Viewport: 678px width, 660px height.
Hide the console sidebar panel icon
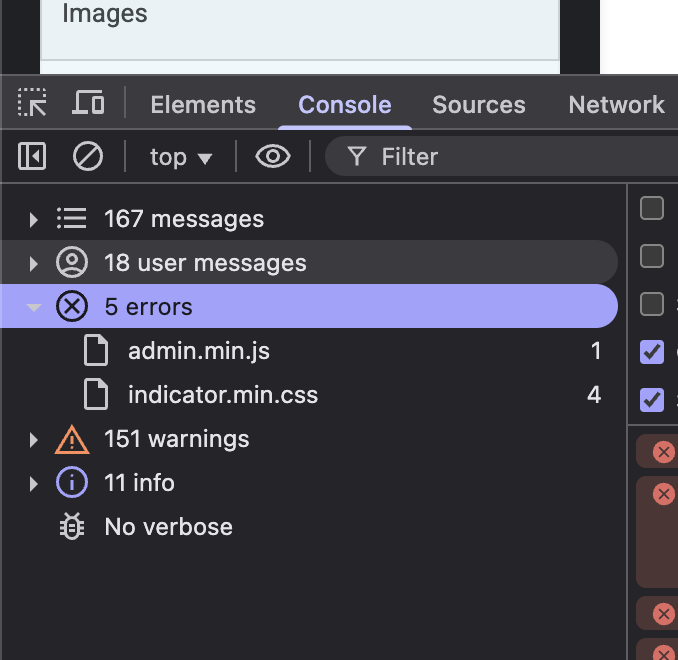32,156
